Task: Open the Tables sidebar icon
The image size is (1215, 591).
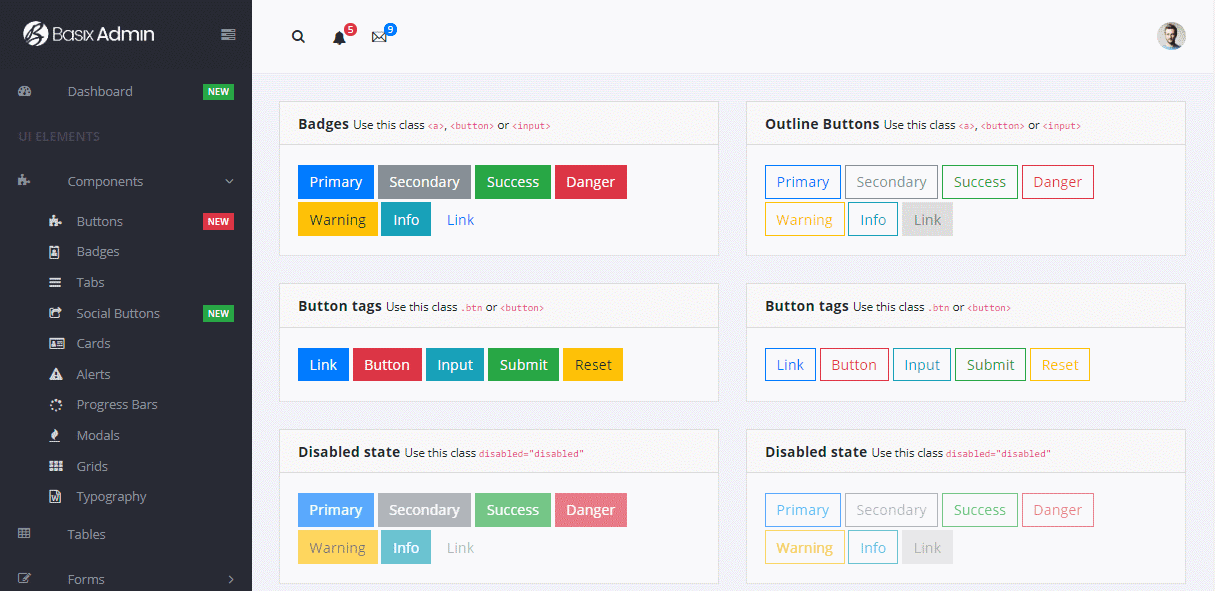Action: [x=24, y=533]
